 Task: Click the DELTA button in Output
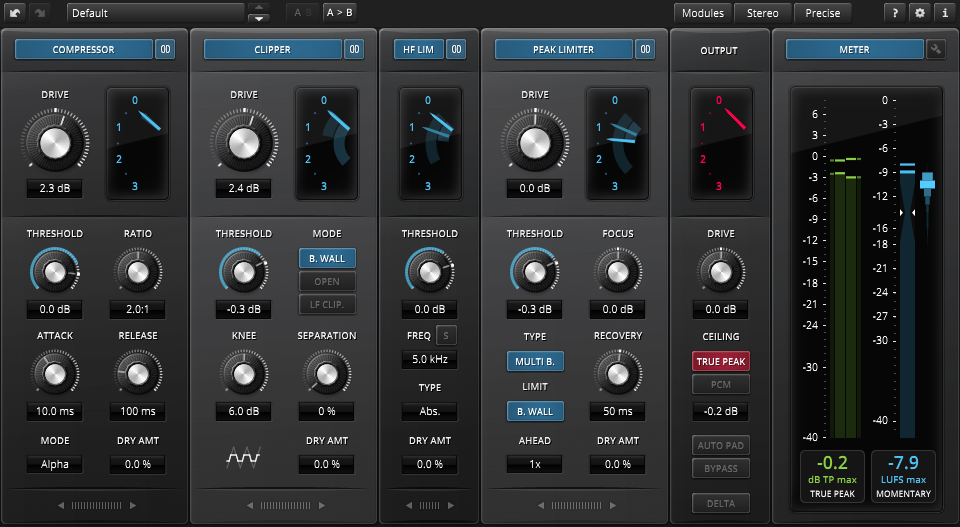(x=719, y=503)
